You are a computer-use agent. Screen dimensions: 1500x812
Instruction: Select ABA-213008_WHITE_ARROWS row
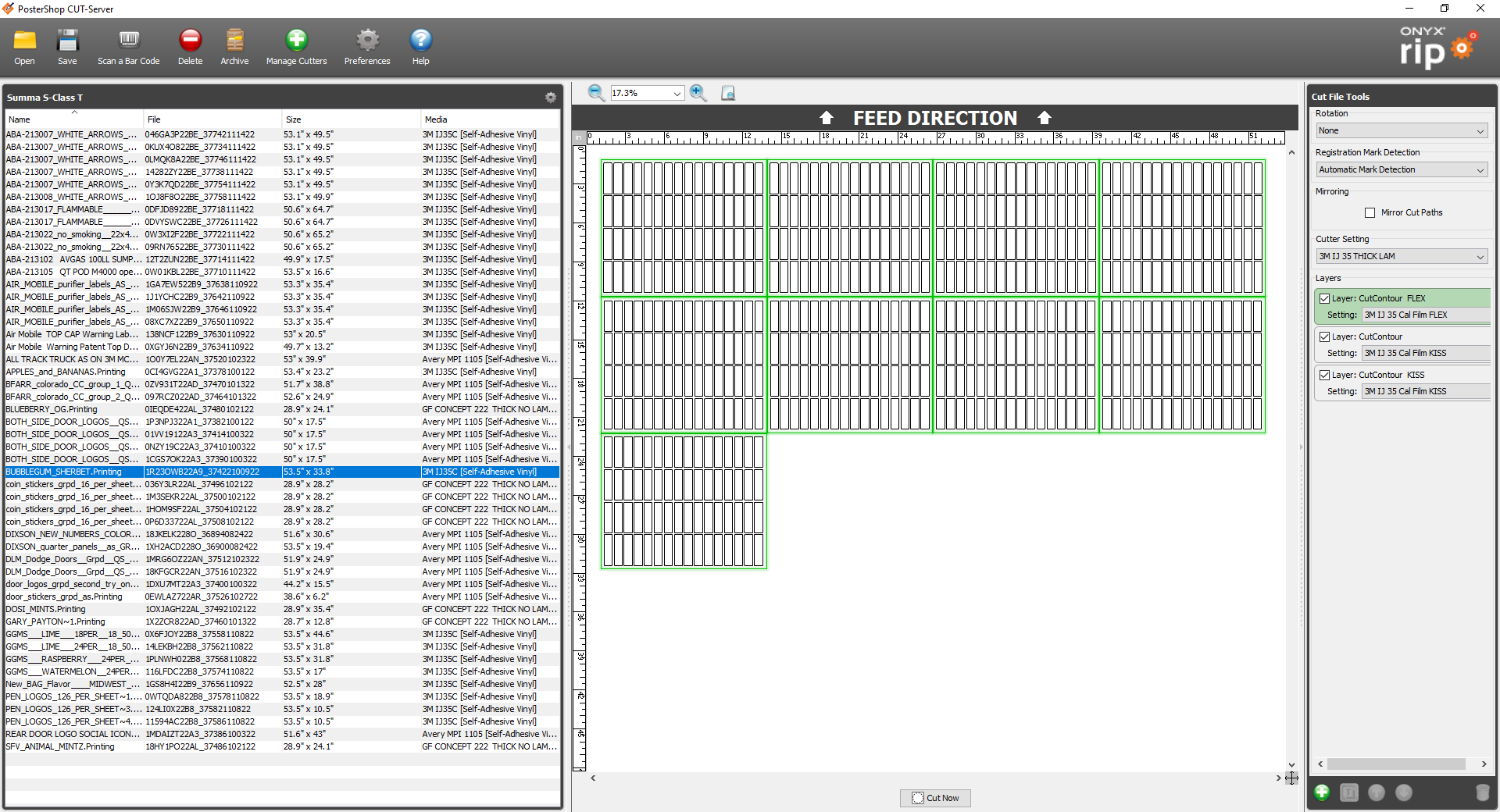(282, 197)
